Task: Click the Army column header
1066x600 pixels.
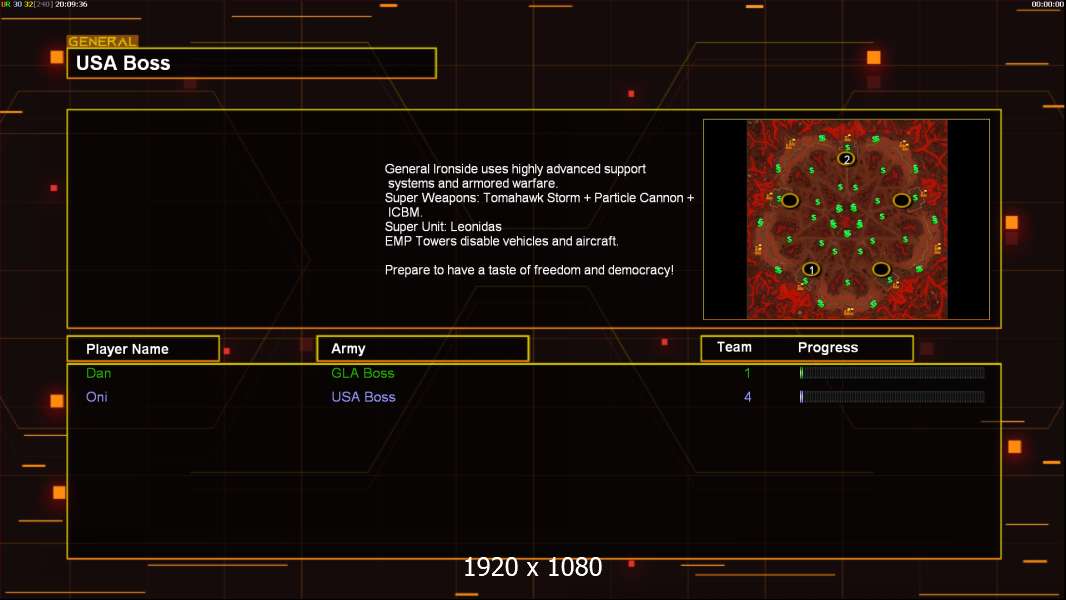Action: (423, 349)
